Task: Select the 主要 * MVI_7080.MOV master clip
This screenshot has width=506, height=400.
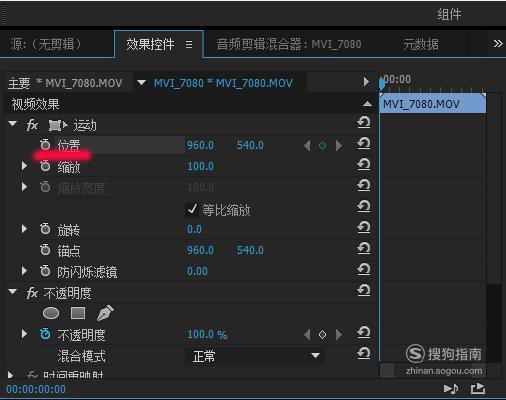Action: pyautogui.click(x=65, y=83)
